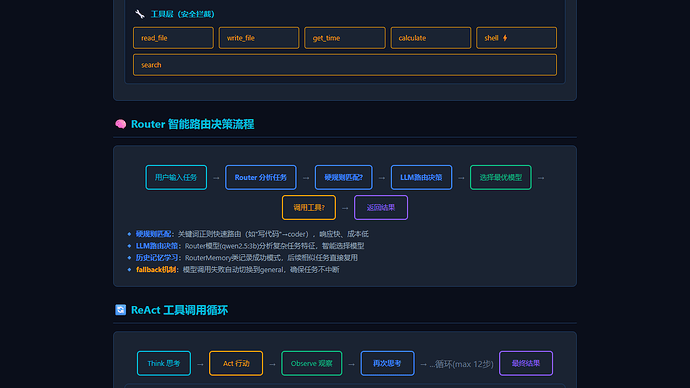Click the 返回结果 flow node

pos(381,207)
